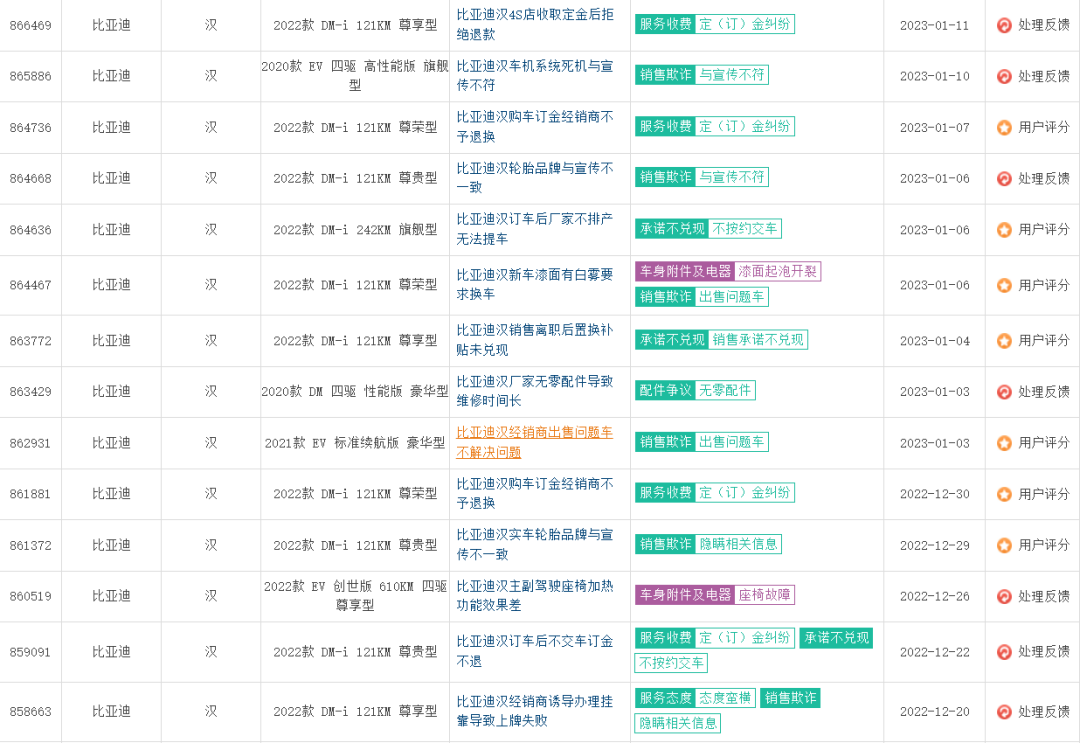Image resolution: width=1080 pixels, height=743 pixels.
Task: Click the 处理反馈 icon for complaint 863429
Action: coord(1004,392)
